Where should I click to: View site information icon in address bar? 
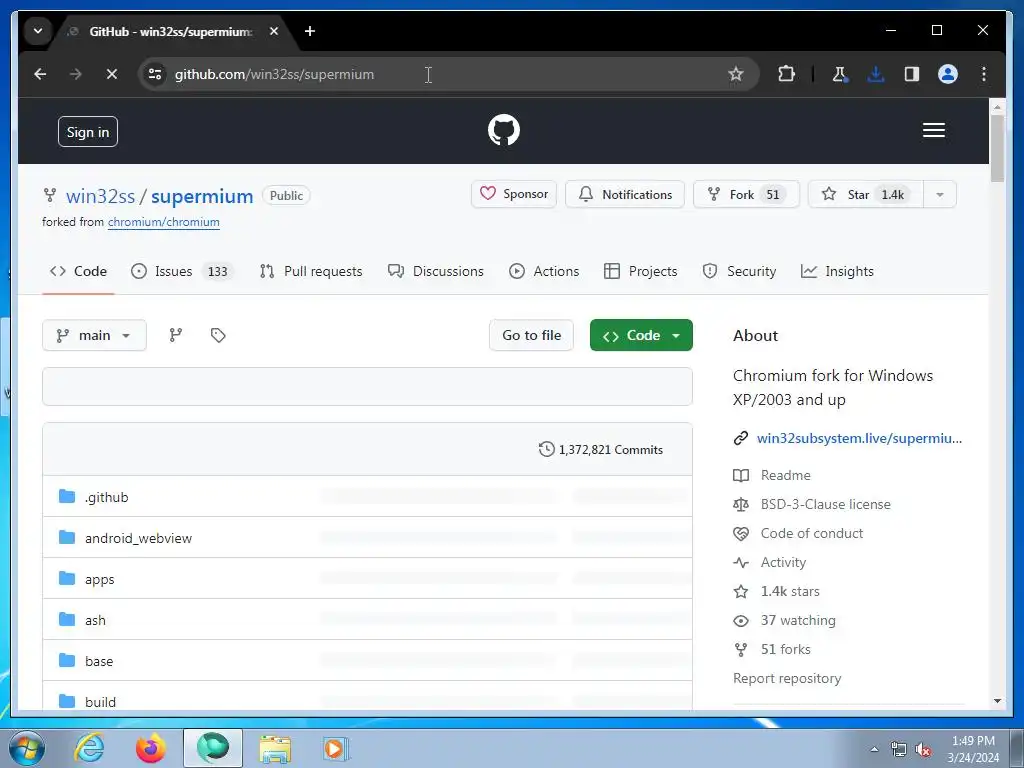click(155, 74)
